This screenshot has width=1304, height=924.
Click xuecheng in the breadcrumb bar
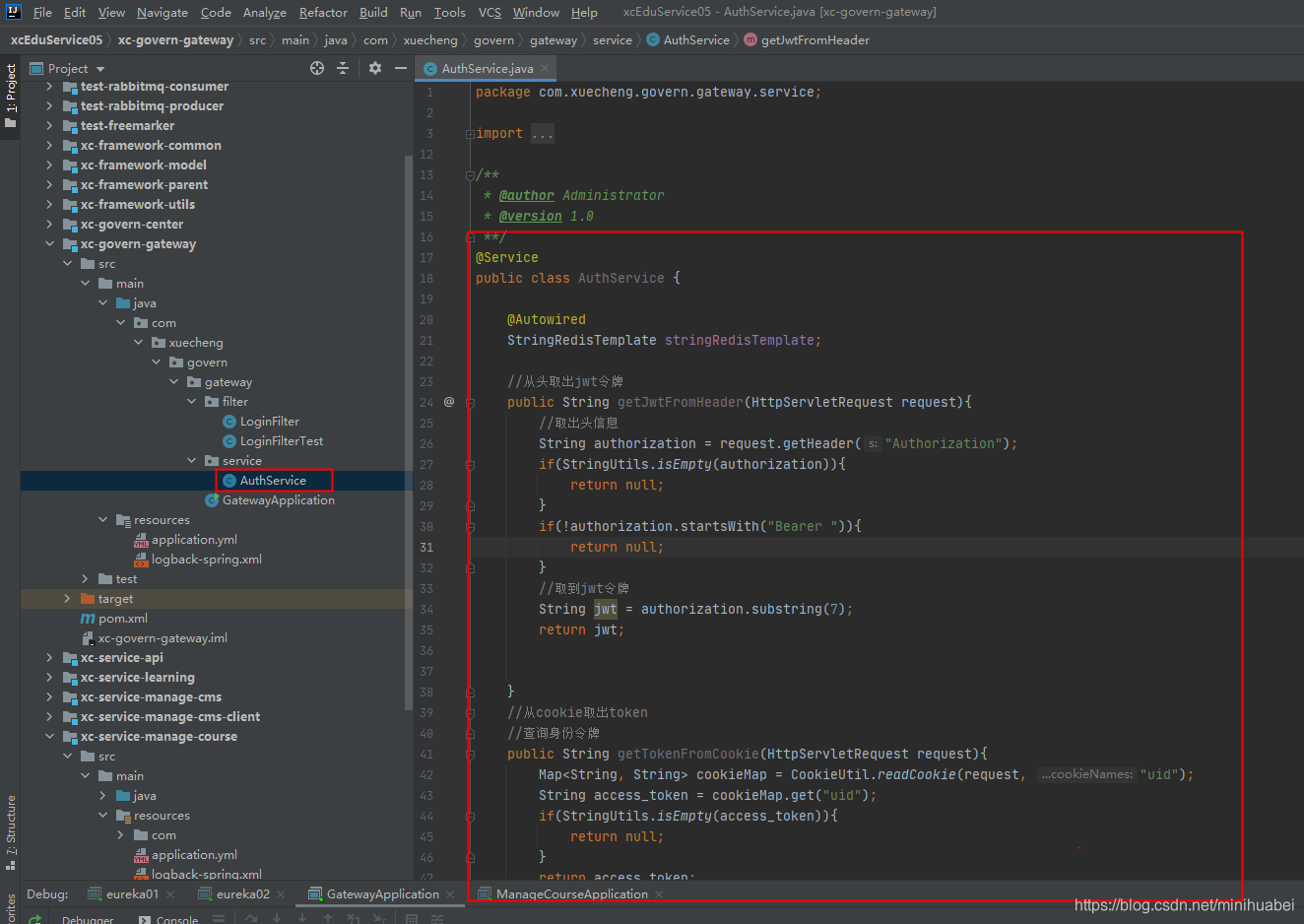click(430, 40)
